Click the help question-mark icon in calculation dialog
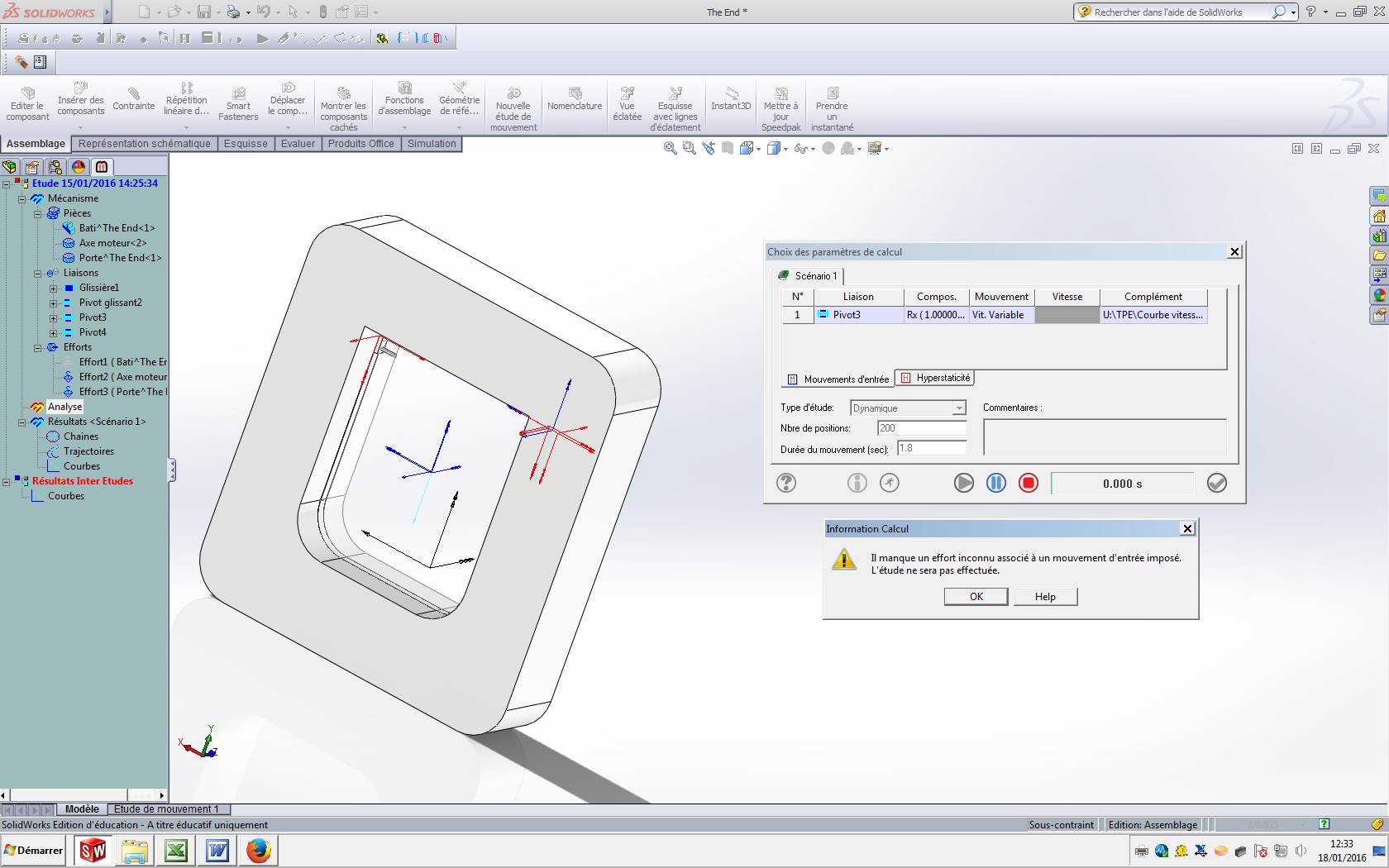 786,483
